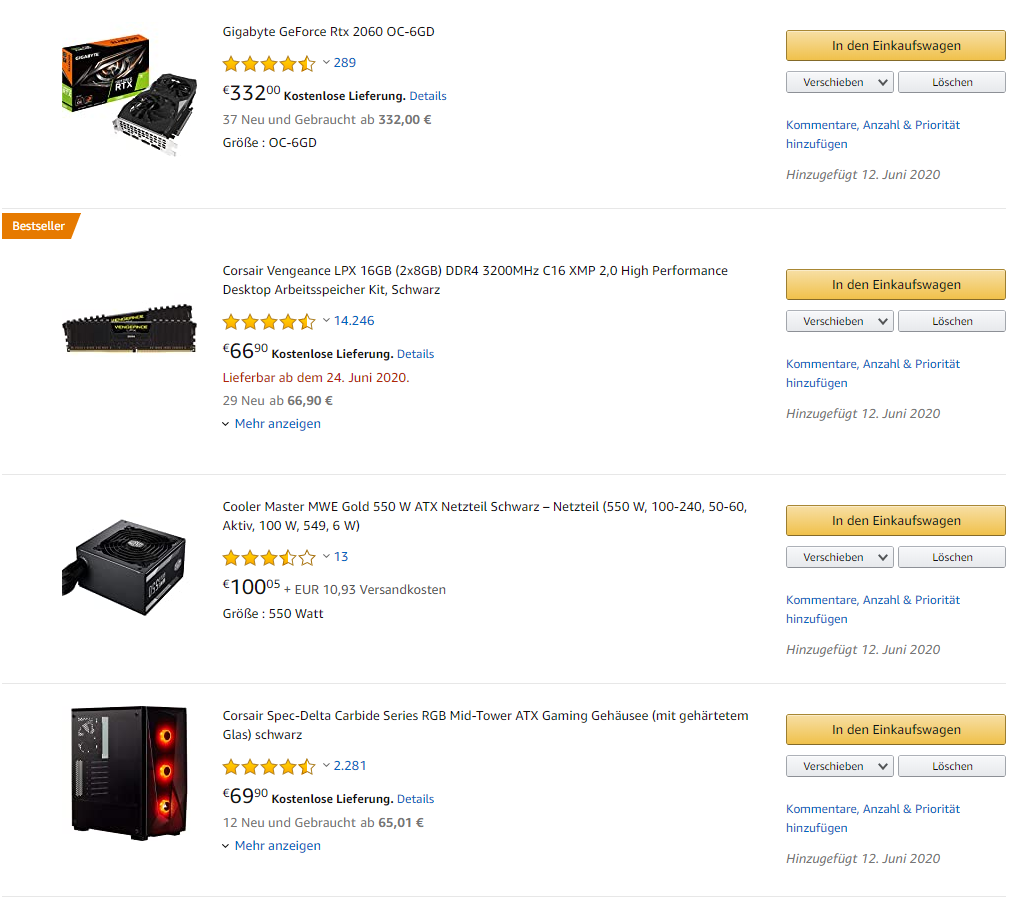Open the Cooler Master power supply image
Screen dimensions: 1017x901
click(124, 567)
